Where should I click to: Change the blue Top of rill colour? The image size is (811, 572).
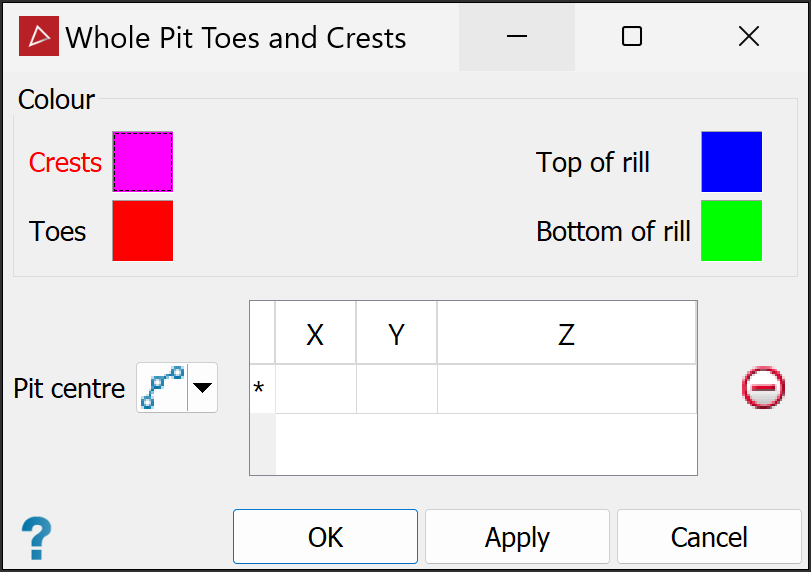click(731, 161)
